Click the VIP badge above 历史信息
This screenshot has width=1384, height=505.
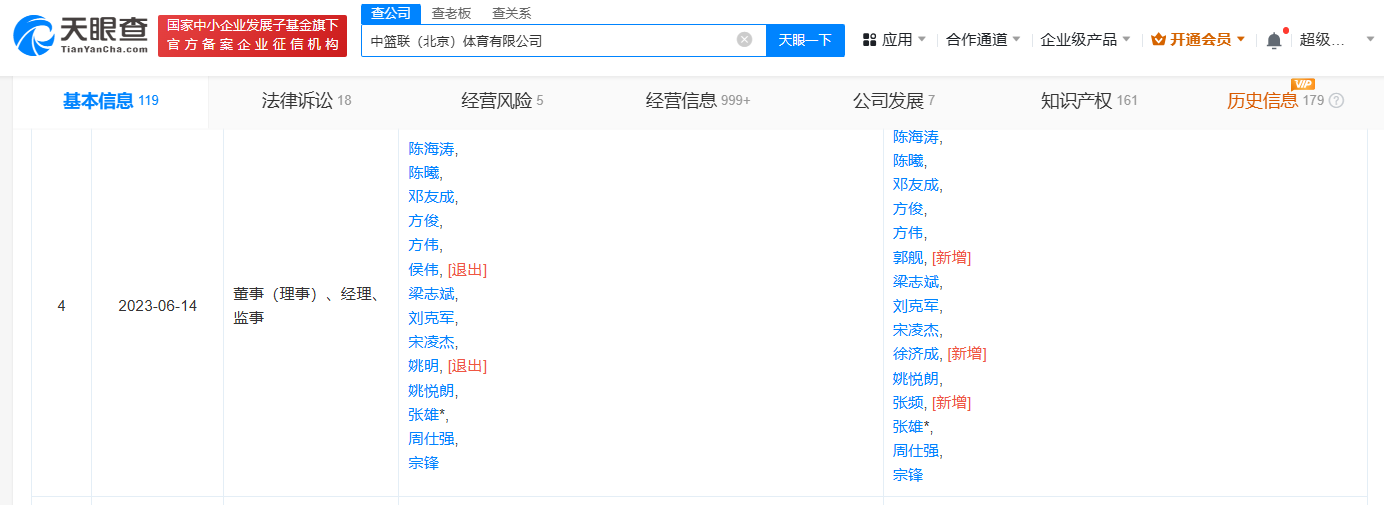click(x=1302, y=84)
